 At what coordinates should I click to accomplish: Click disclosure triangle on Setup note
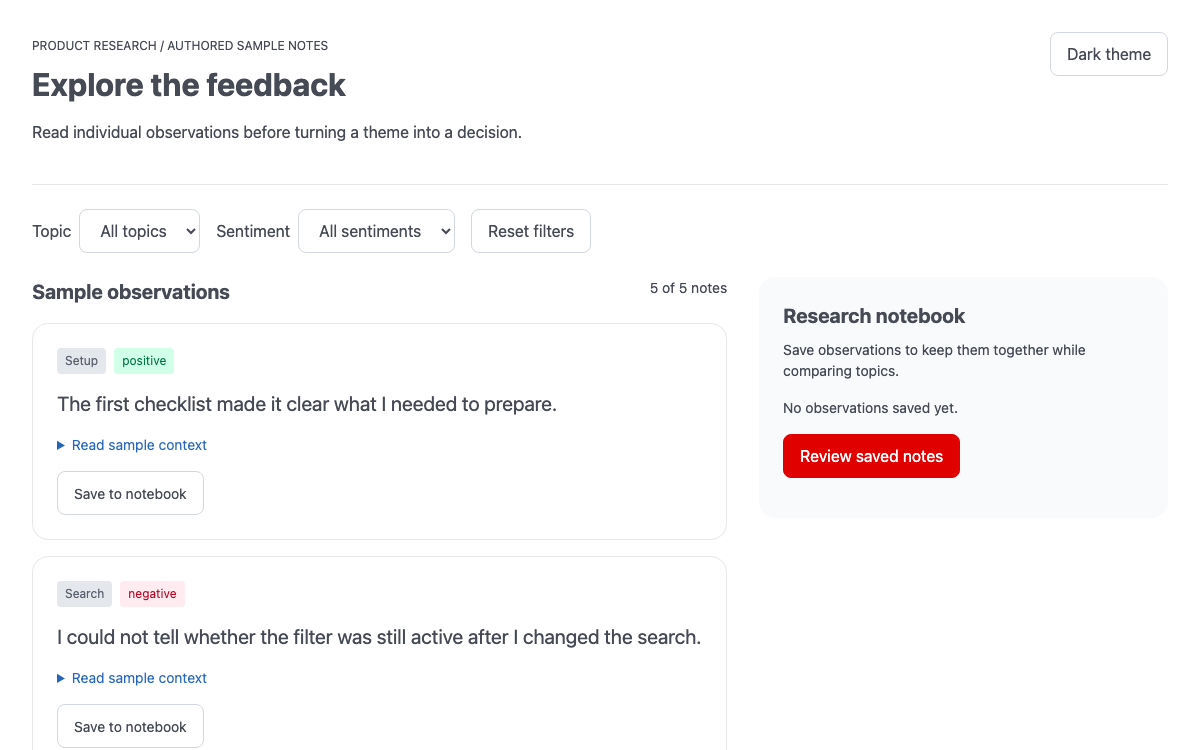coord(61,445)
